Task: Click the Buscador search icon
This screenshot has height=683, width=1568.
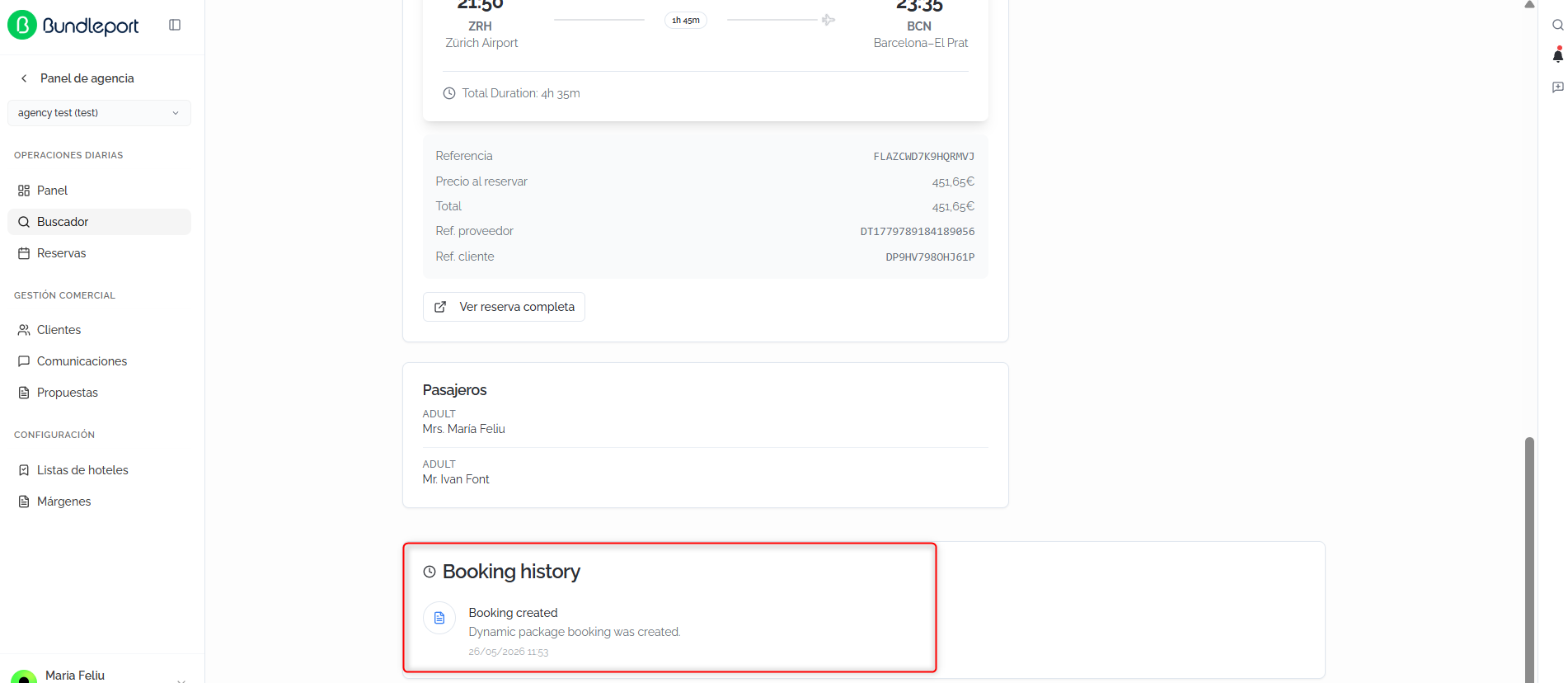Action: pos(24,222)
